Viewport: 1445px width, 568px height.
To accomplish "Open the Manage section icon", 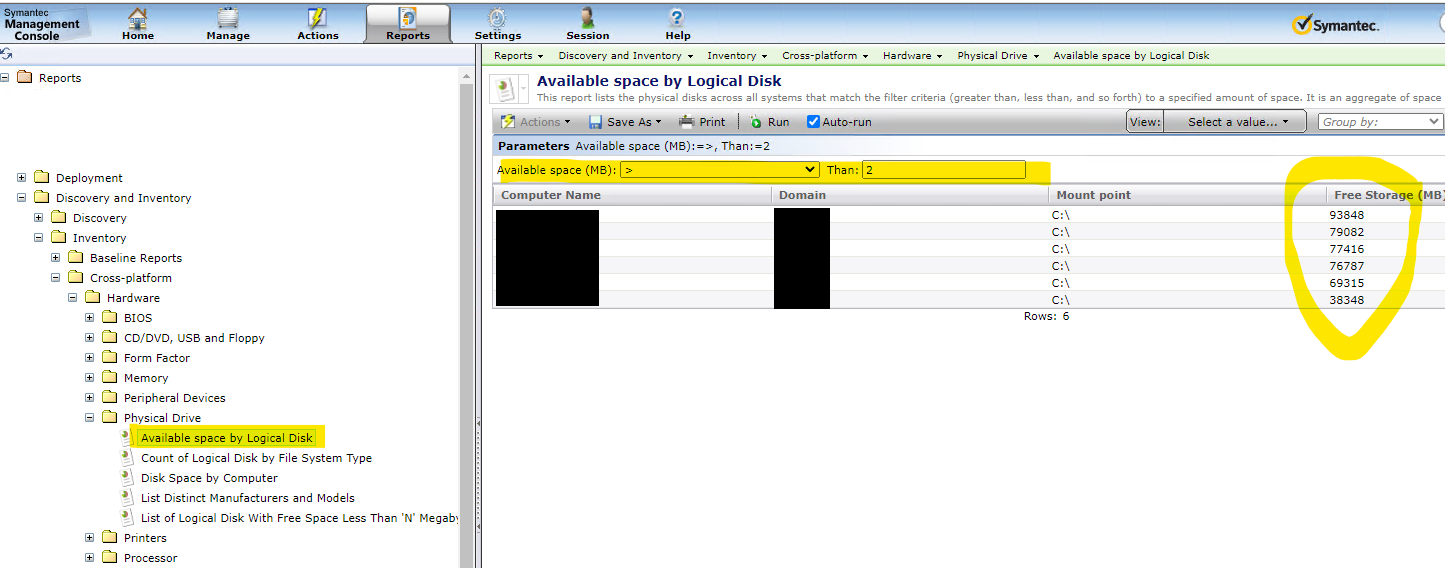I will point(228,18).
